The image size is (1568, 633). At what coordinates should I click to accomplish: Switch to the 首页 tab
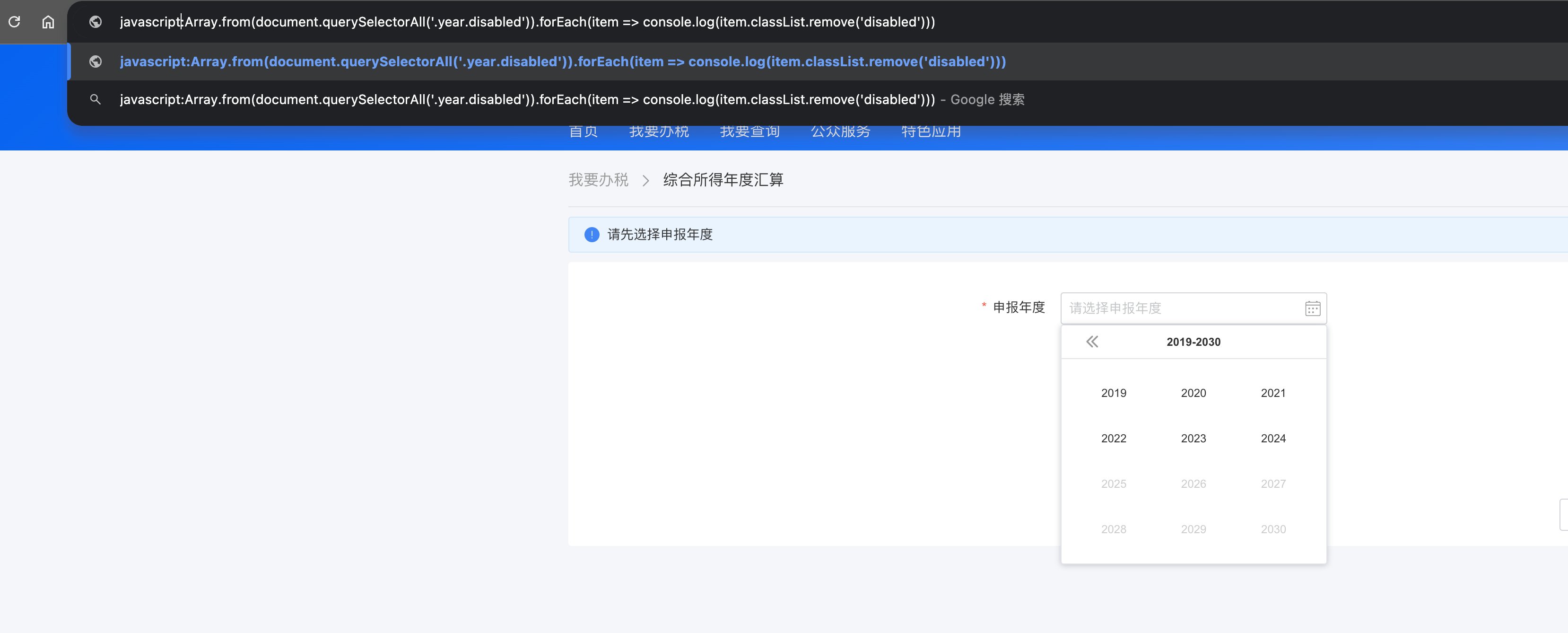click(x=583, y=132)
